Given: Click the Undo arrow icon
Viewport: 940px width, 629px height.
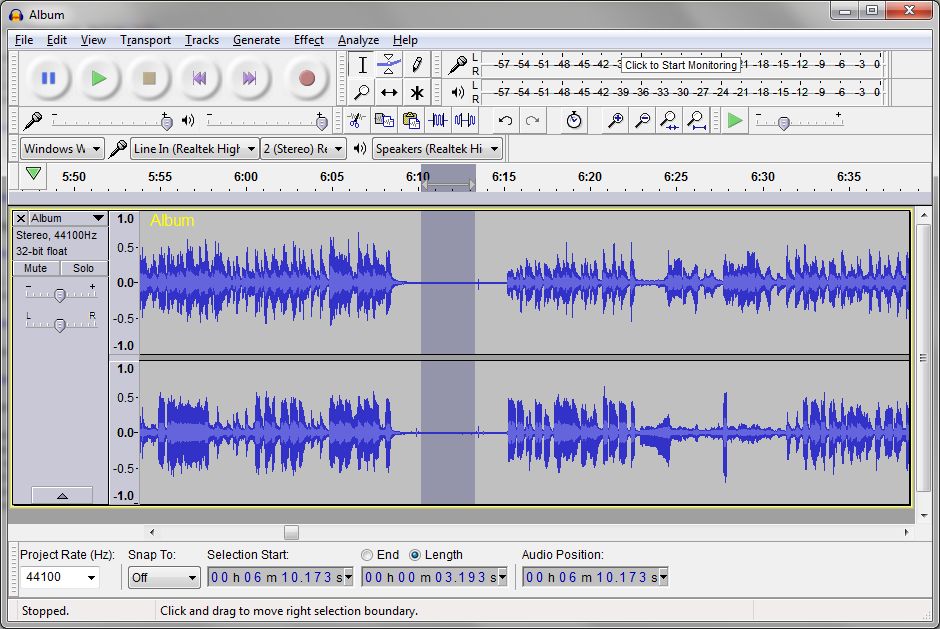Looking at the screenshot, I should click(x=505, y=121).
